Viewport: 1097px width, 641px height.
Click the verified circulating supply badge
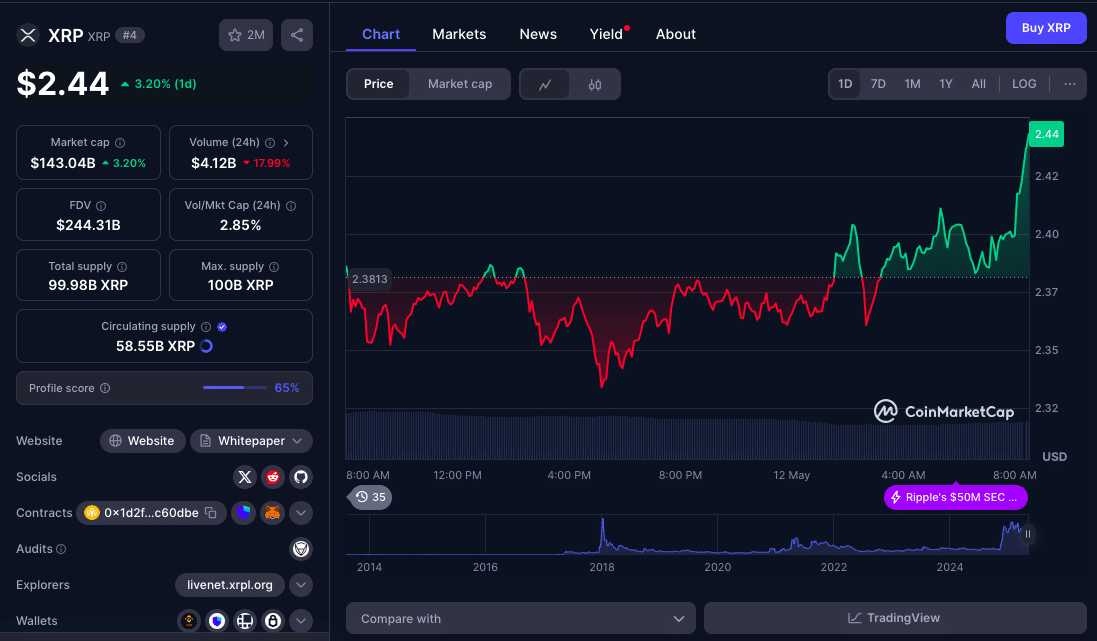[222, 327]
